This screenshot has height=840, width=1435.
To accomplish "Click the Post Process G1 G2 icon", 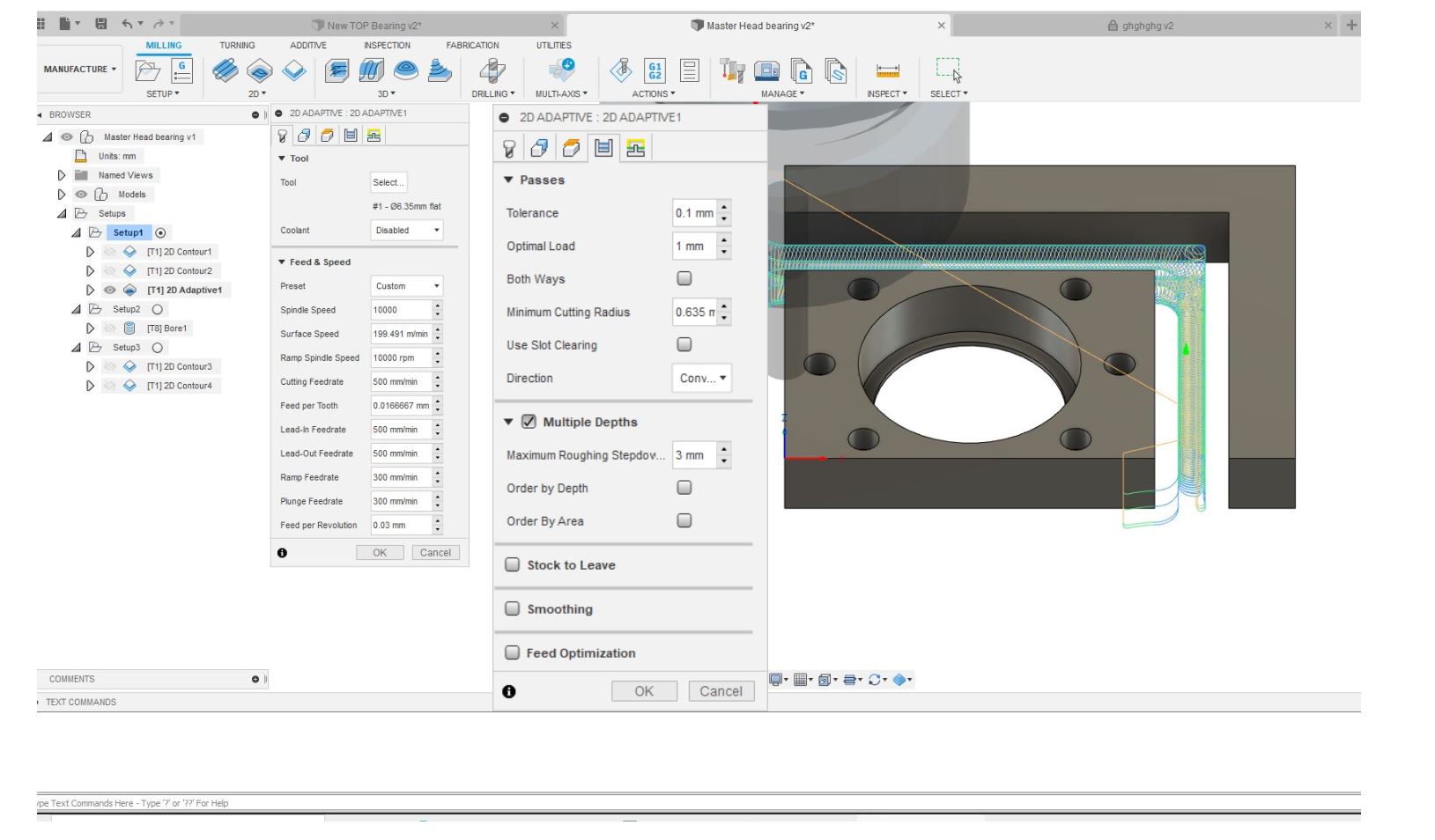I will [x=655, y=70].
